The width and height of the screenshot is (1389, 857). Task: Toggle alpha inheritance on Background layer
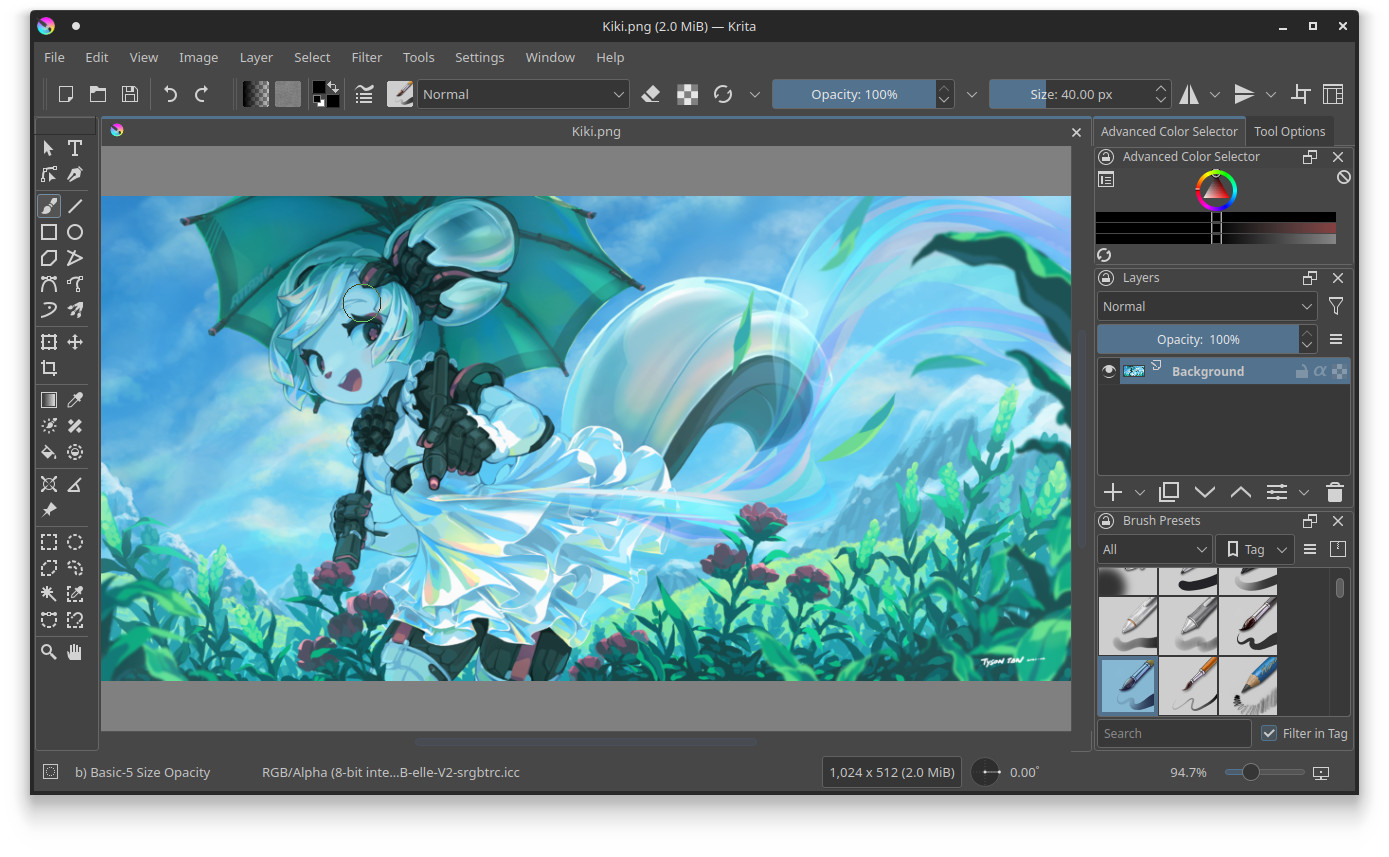pyautogui.click(x=1320, y=371)
